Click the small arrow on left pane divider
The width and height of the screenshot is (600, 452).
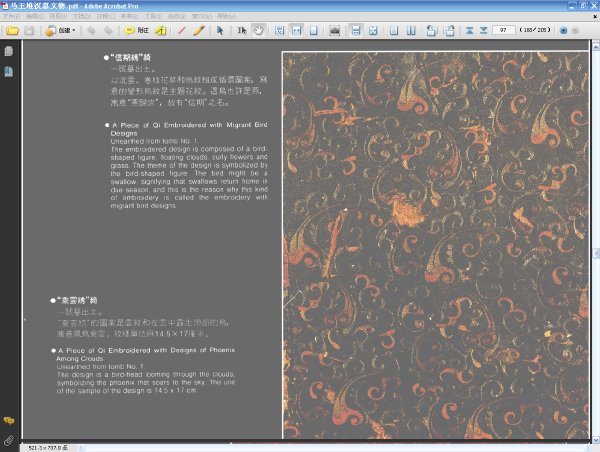click(25, 319)
